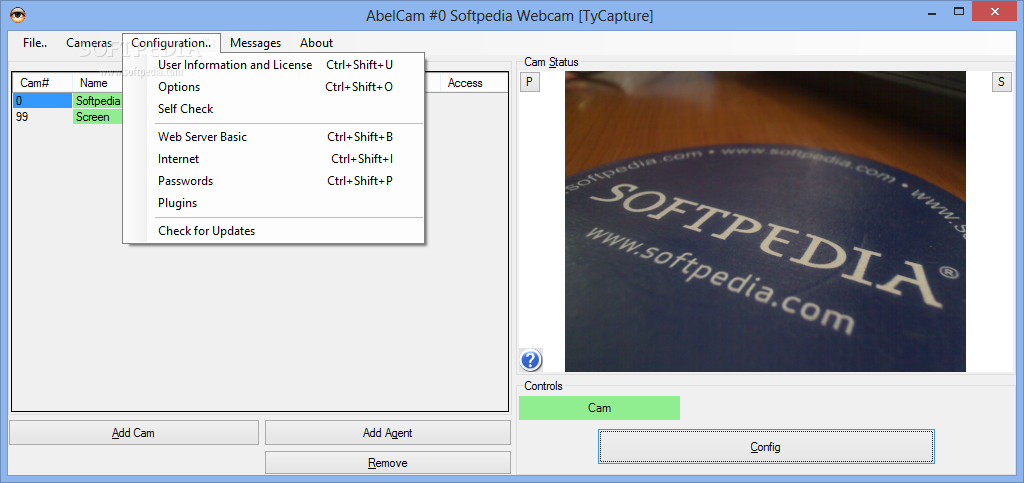The image size is (1024, 483).
Task: Maximize the AbelCam window
Action: [959, 11]
